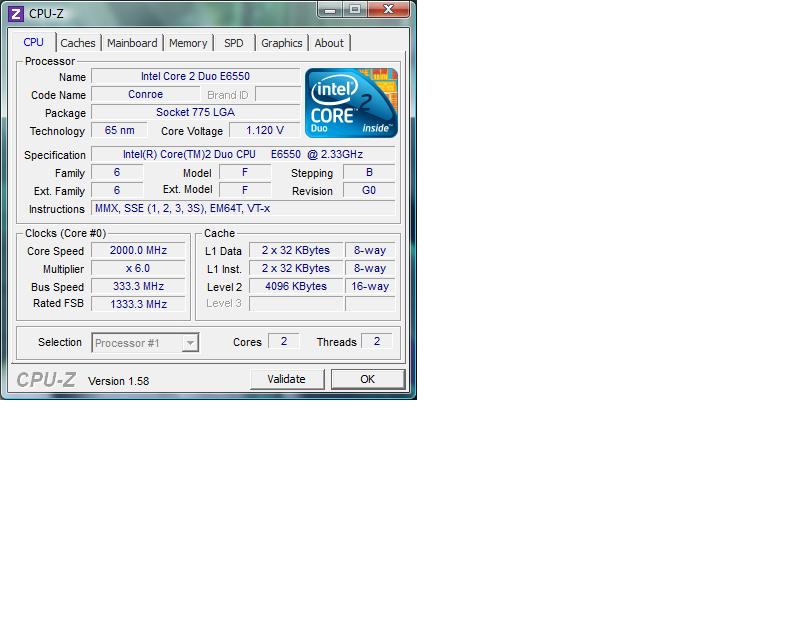
Task: Click the processor Name field
Action: [195, 76]
